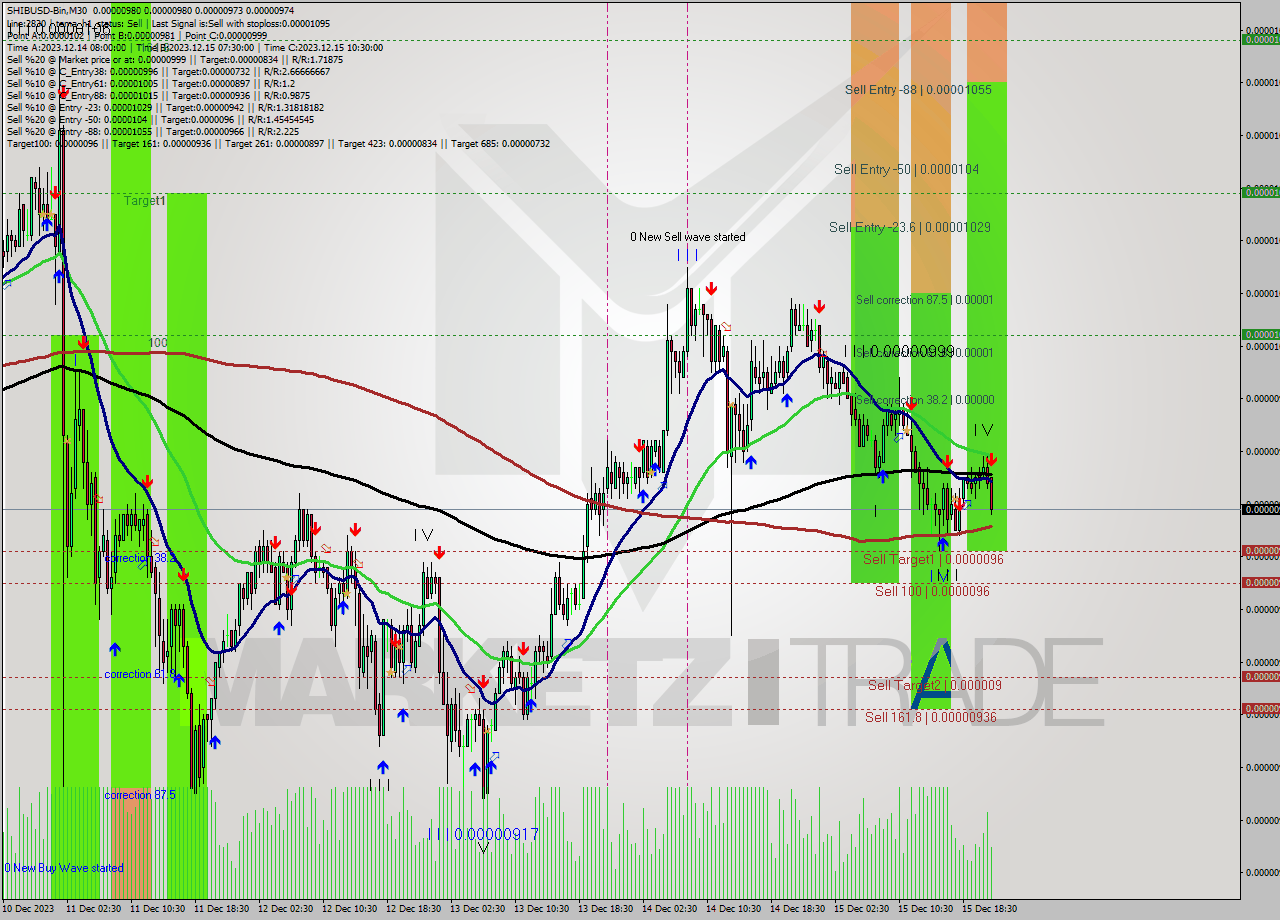Click the 'Target 261: 0.00000897' text
Viewport: 1280px width, 920px height.
click(274, 143)
